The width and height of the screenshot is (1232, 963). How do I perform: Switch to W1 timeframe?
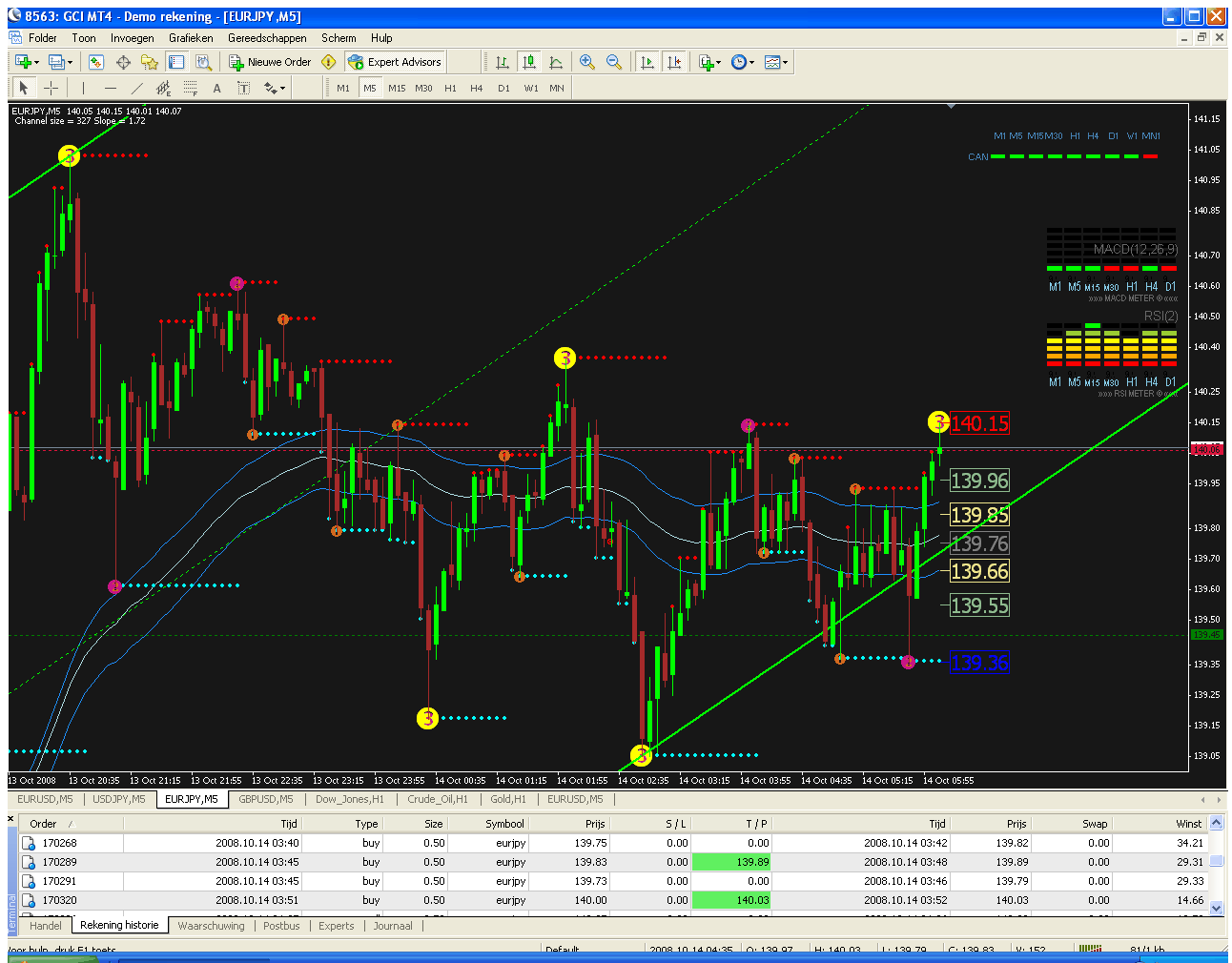pyautogui.click(x=531, y=88)
